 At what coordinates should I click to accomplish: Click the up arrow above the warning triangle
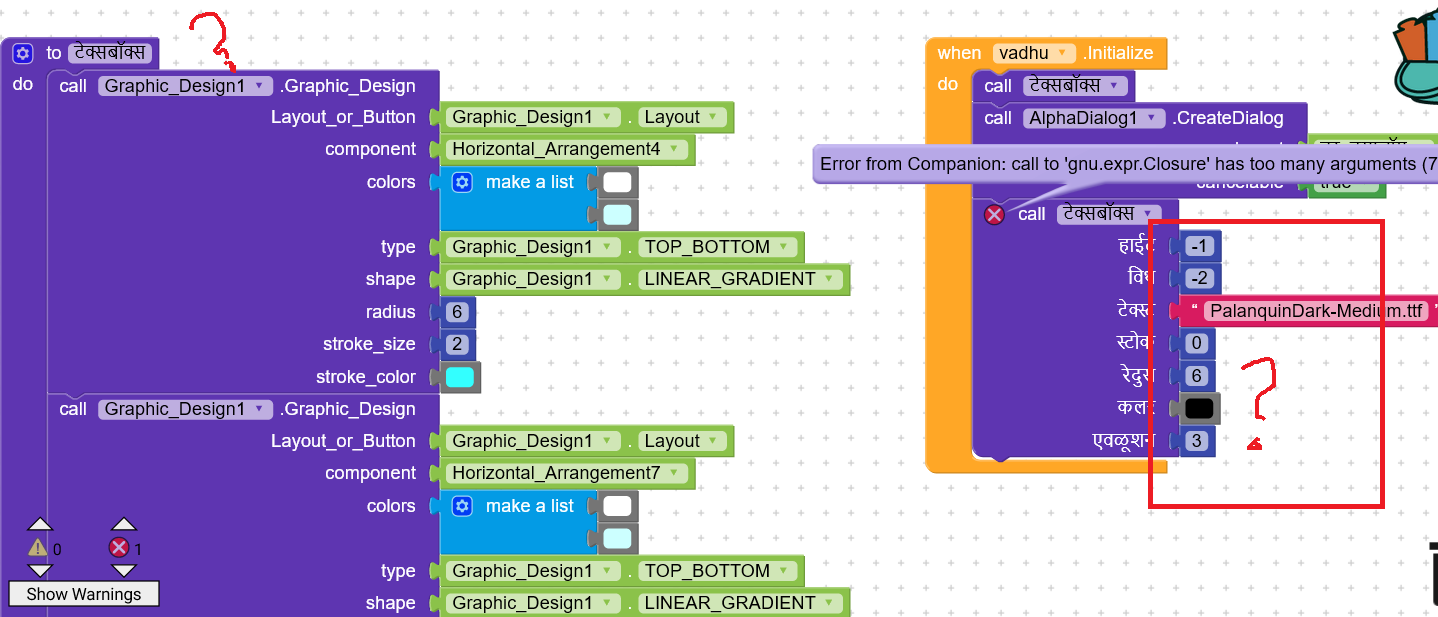tap(39, 524)
